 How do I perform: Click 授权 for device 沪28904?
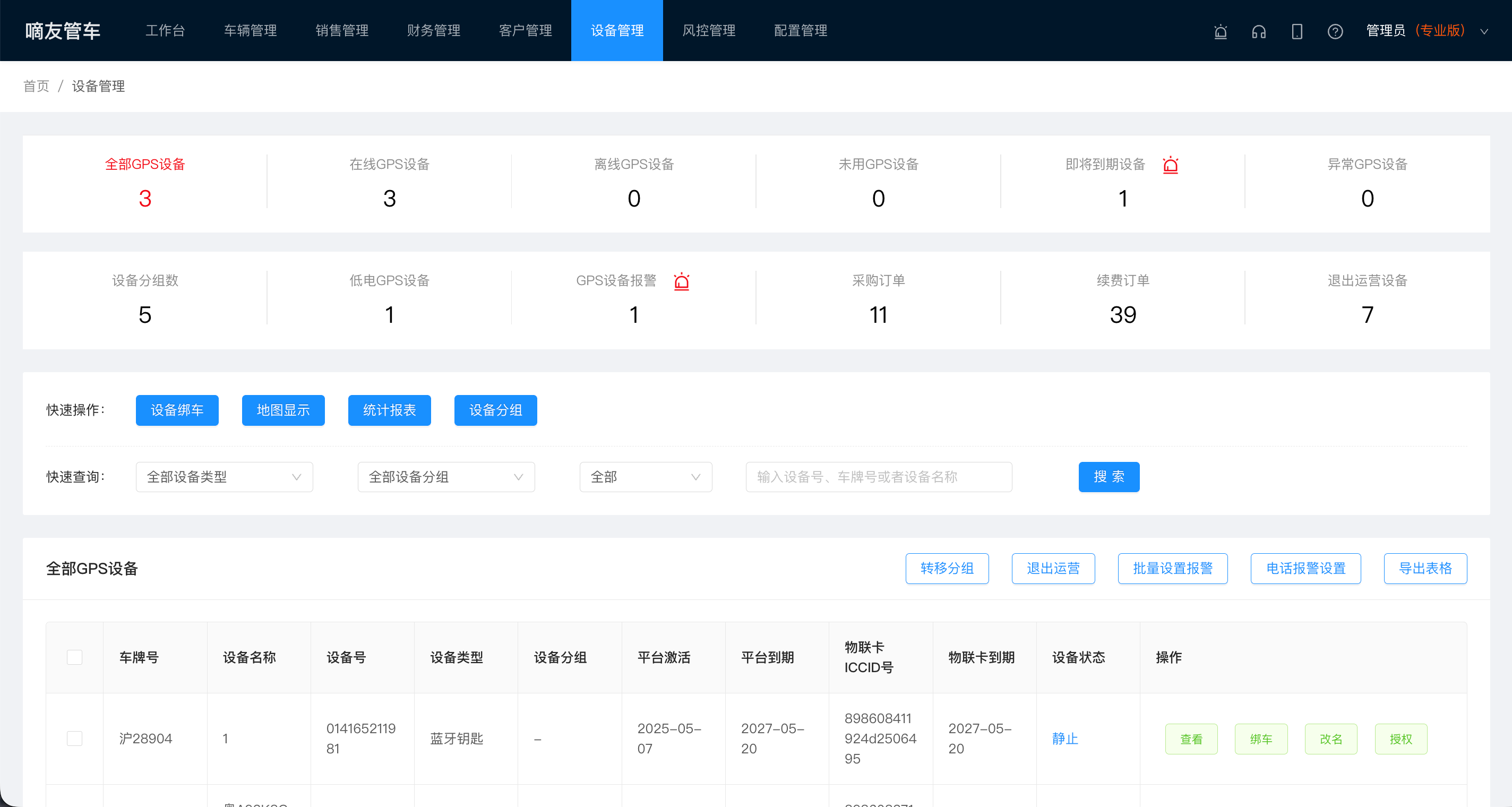point(1401,739)
